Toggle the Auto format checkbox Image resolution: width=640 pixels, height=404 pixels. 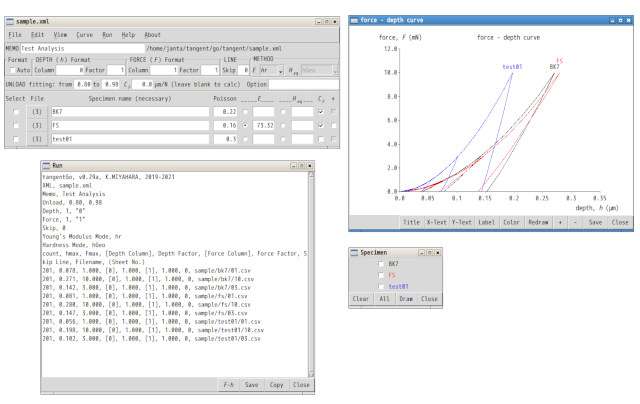(13, 70)
